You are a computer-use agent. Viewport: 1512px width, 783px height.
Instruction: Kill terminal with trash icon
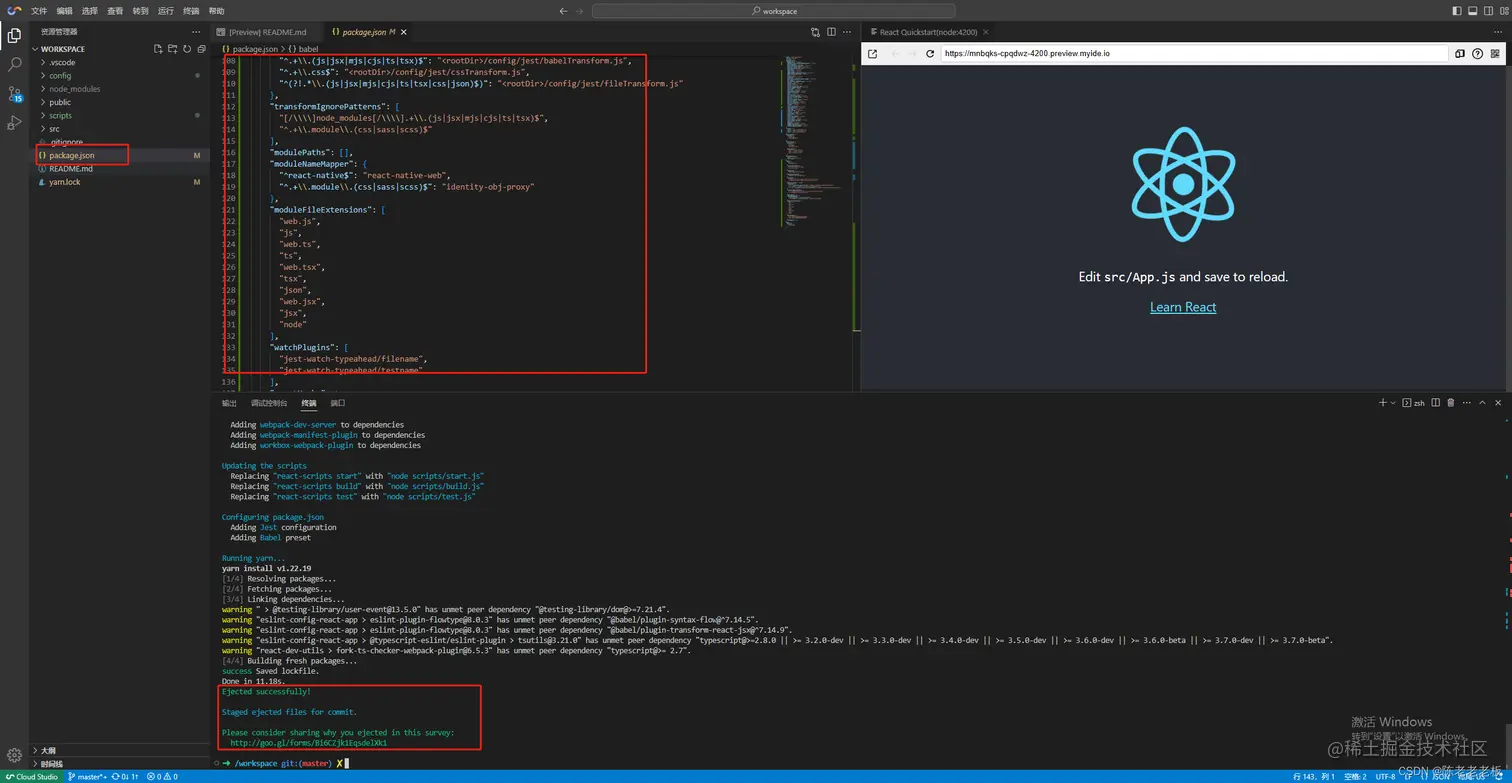pos(1451,403)
